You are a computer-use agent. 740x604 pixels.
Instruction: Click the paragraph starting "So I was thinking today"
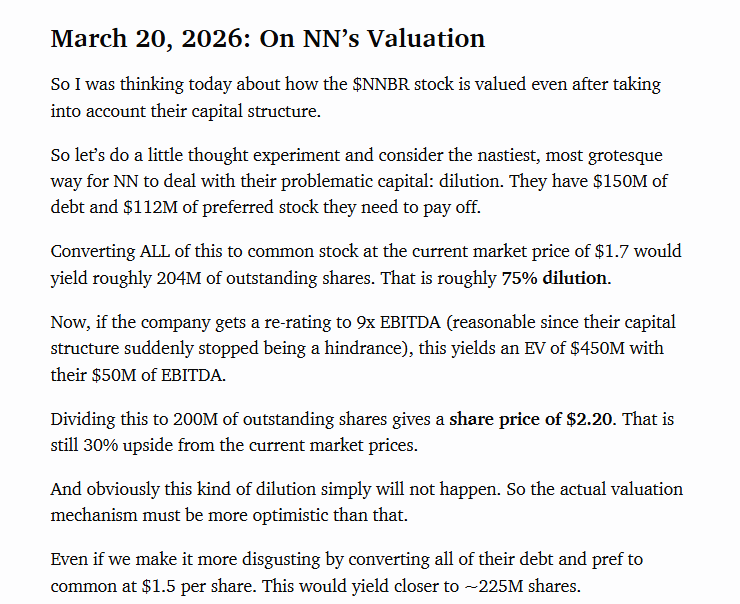point(355,98)
